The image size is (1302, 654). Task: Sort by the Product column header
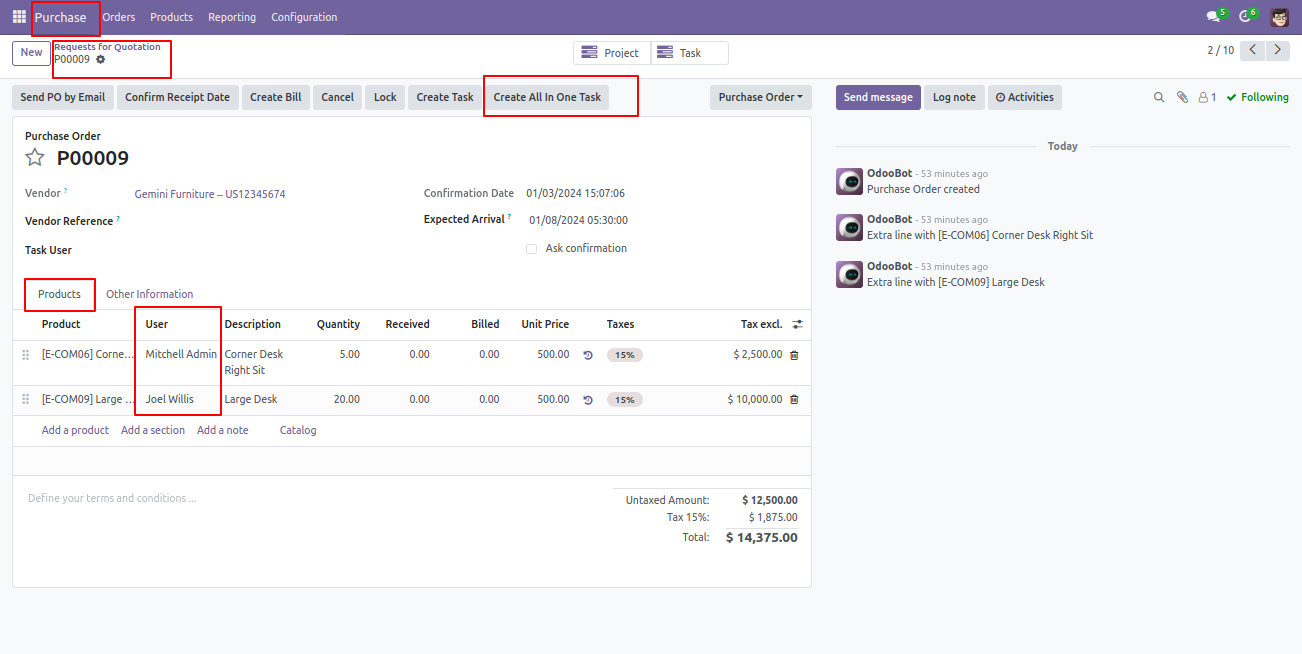point(61,324)
